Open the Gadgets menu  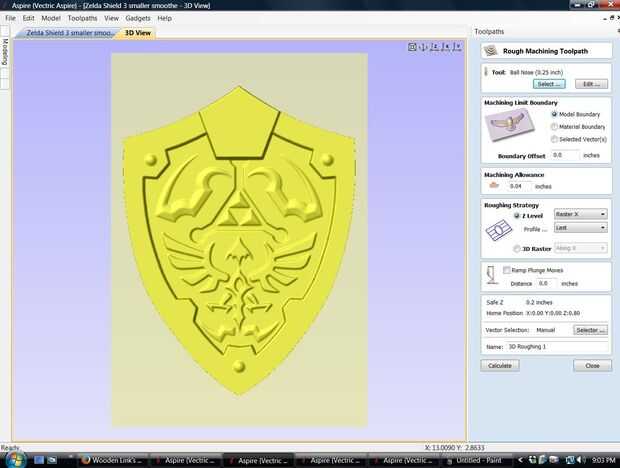point(138,18)
